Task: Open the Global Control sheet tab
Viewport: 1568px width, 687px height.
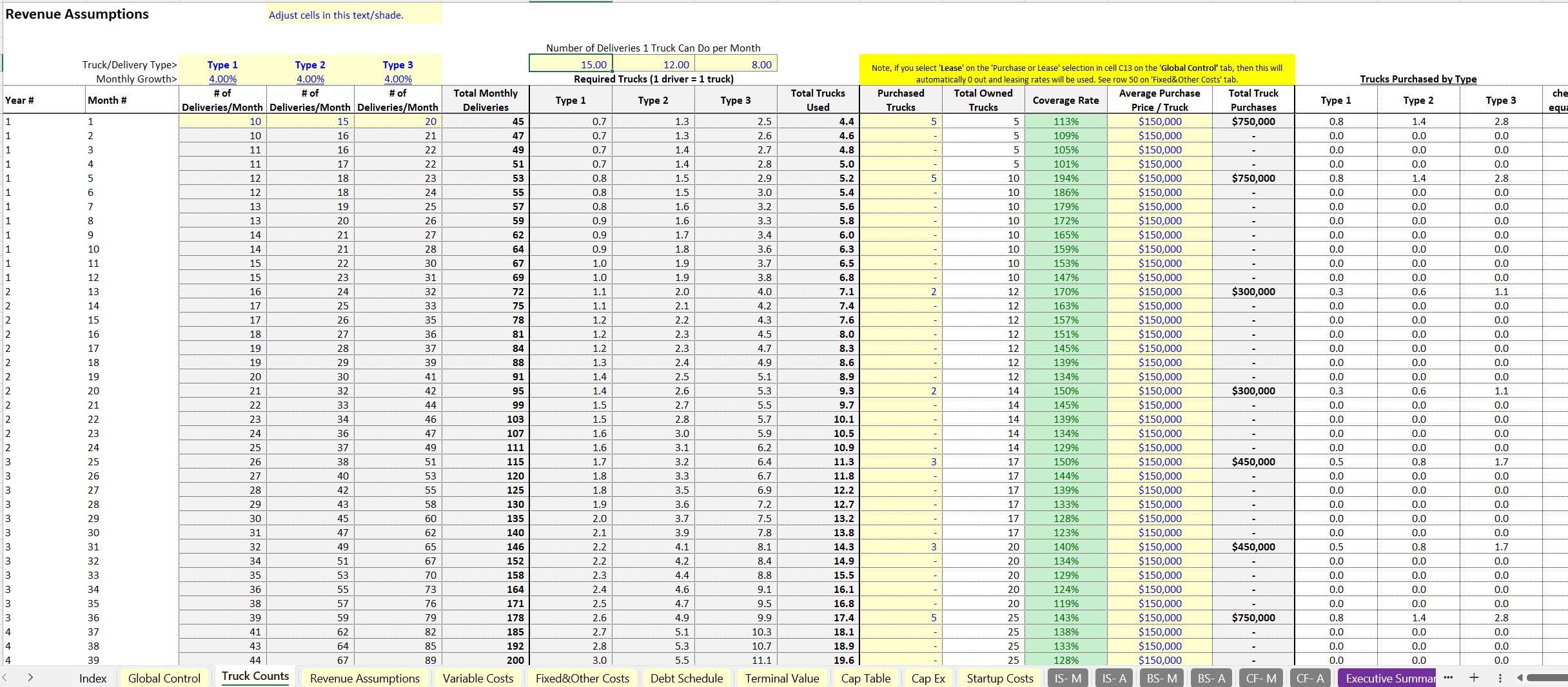Action: pos(164,678)
